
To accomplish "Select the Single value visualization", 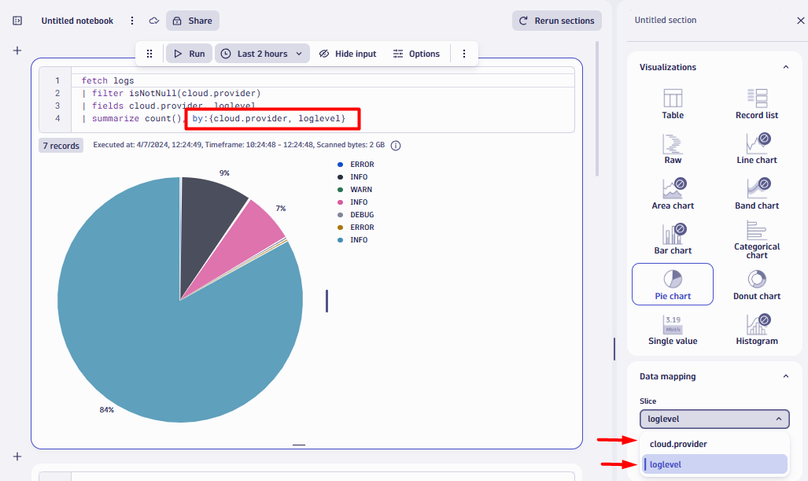I will pos(673,329).
